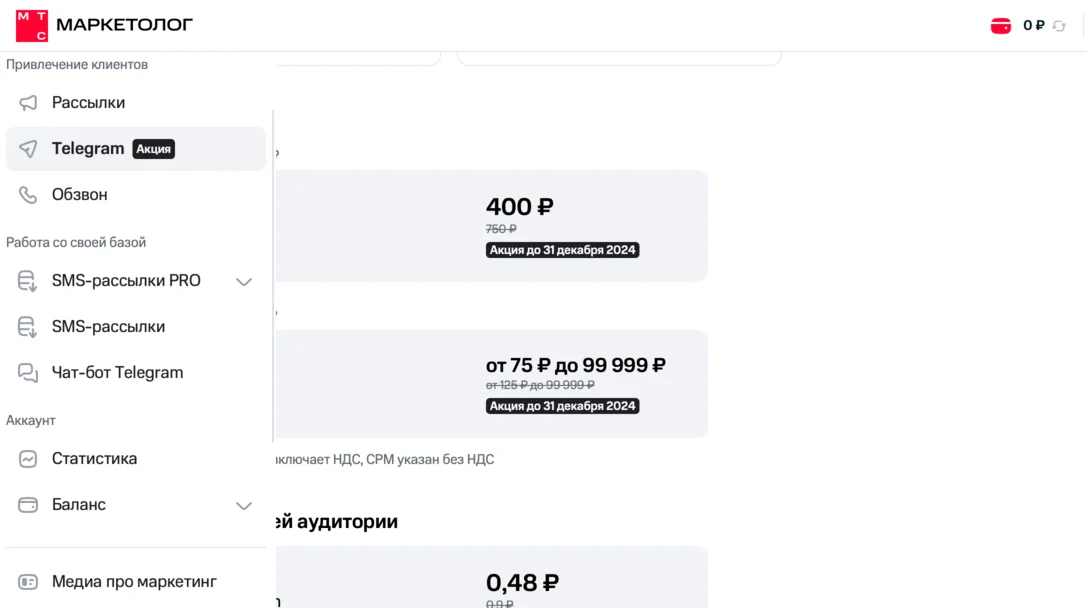Open the Рассылки menu item
Image resolution: width=1087 pixels, height=608 pixels.
(88, 103)
